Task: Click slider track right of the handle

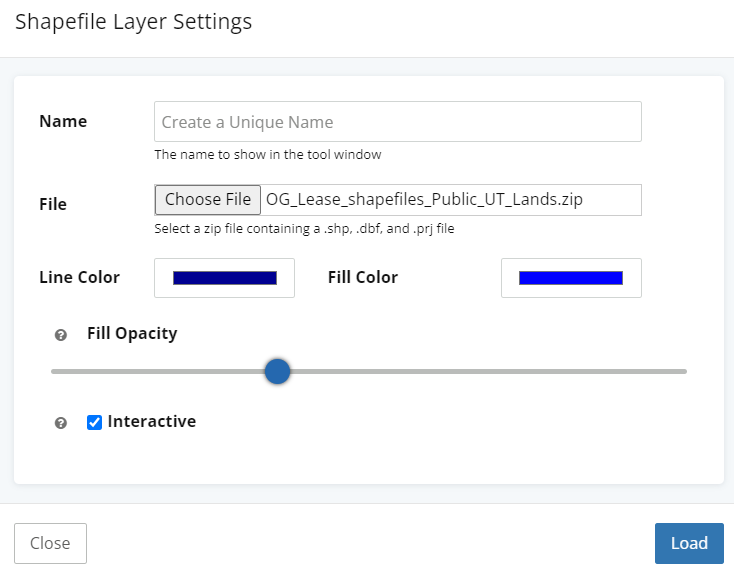Action: [480, 372]
